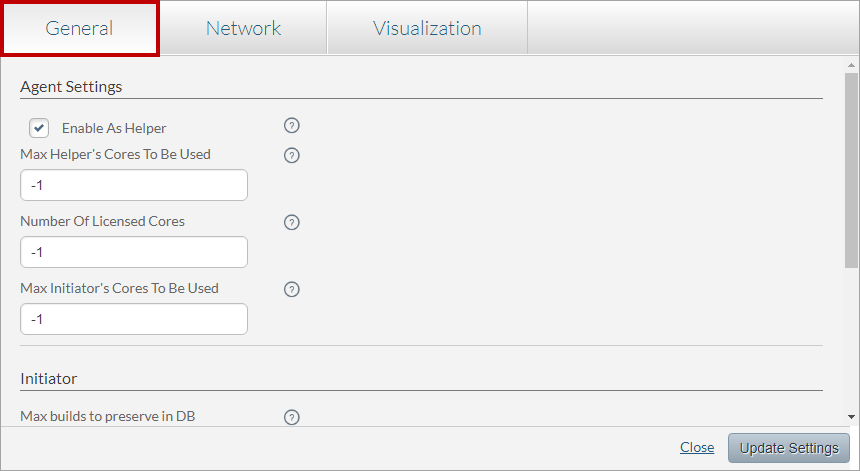Screen dimensions: 860x471
Task: Click the Close link
Action: click(697, 447)
